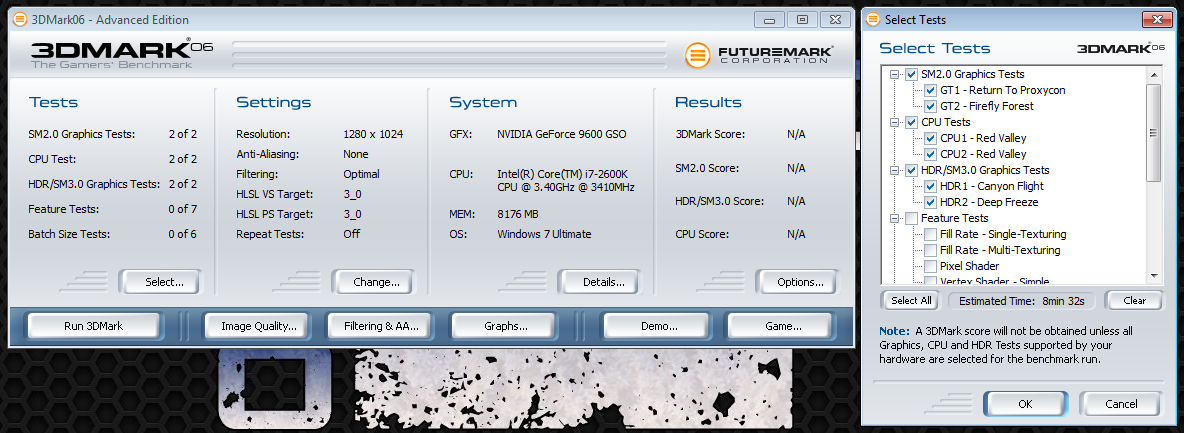Click the Feature Tests 0 of 7 count

pos(183,209)
